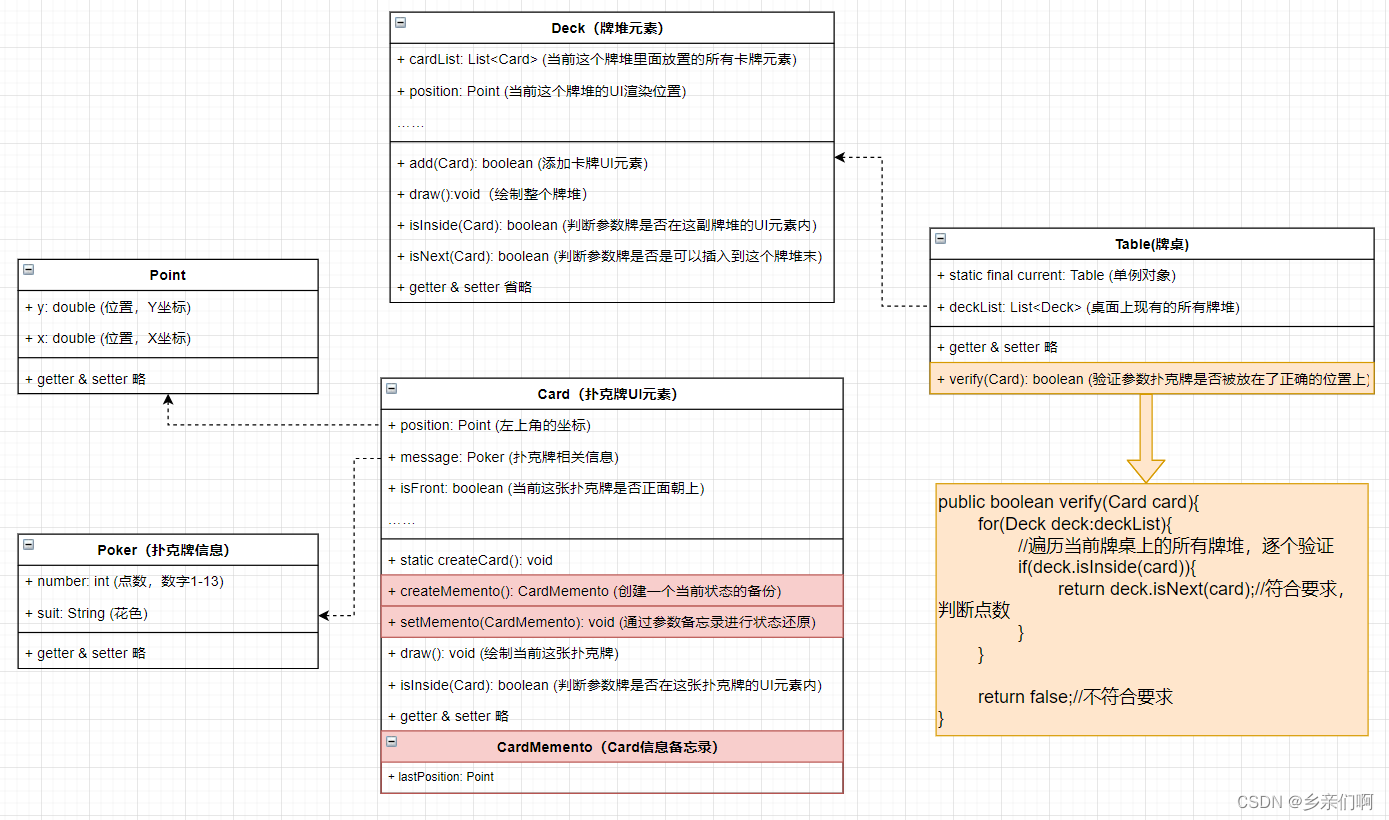Select Deck's isInside(Card): boolean row
The image size is (1389, 820).
point(612,225)
